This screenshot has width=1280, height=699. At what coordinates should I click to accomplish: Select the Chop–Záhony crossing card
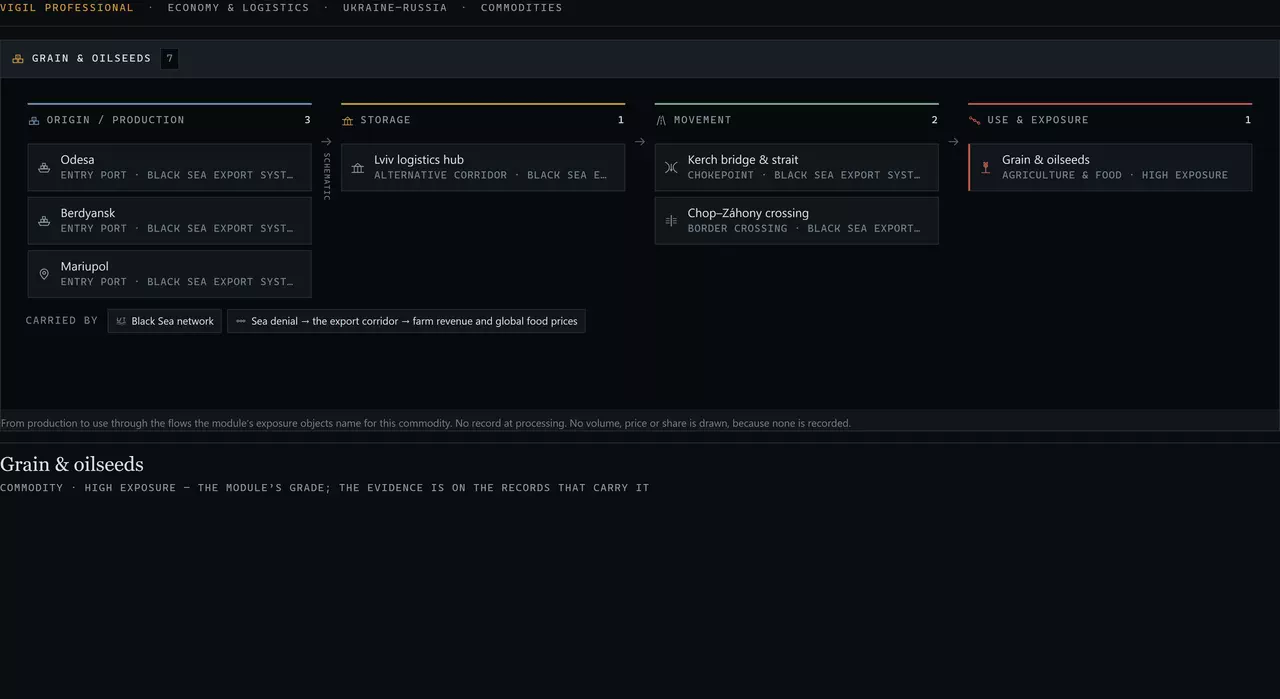coord(797,221)
